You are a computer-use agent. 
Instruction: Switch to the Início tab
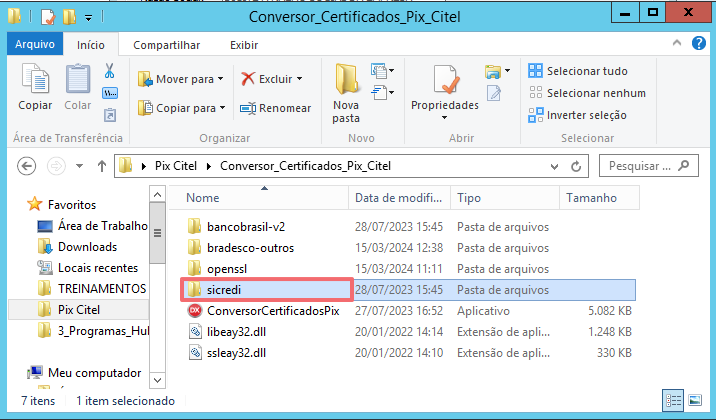(90, 45)
